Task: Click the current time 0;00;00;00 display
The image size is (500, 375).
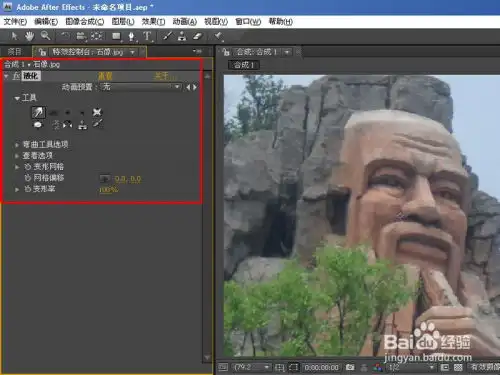Action: (x=322, y=367)
